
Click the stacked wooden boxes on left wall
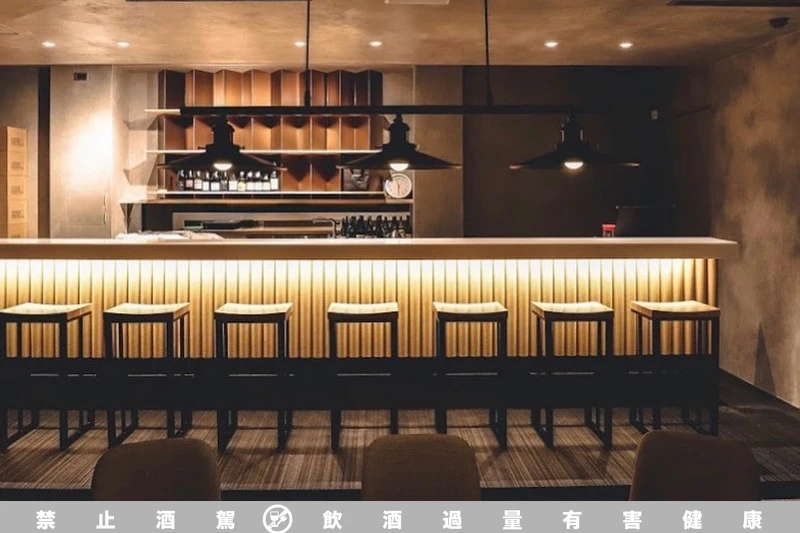pos(14,180)
